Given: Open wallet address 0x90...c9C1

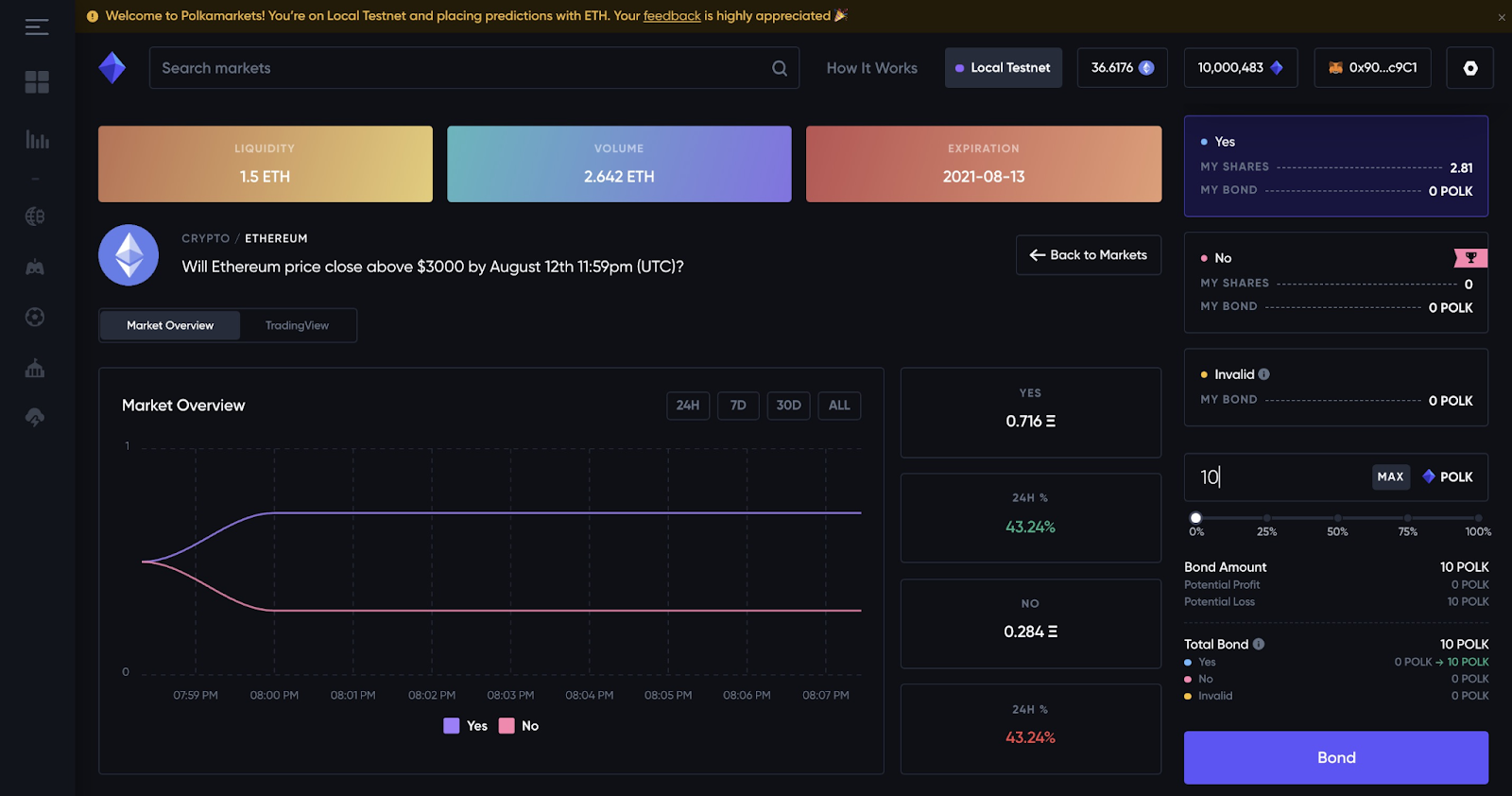Looking at the screenshot, I should [1373, 68].
